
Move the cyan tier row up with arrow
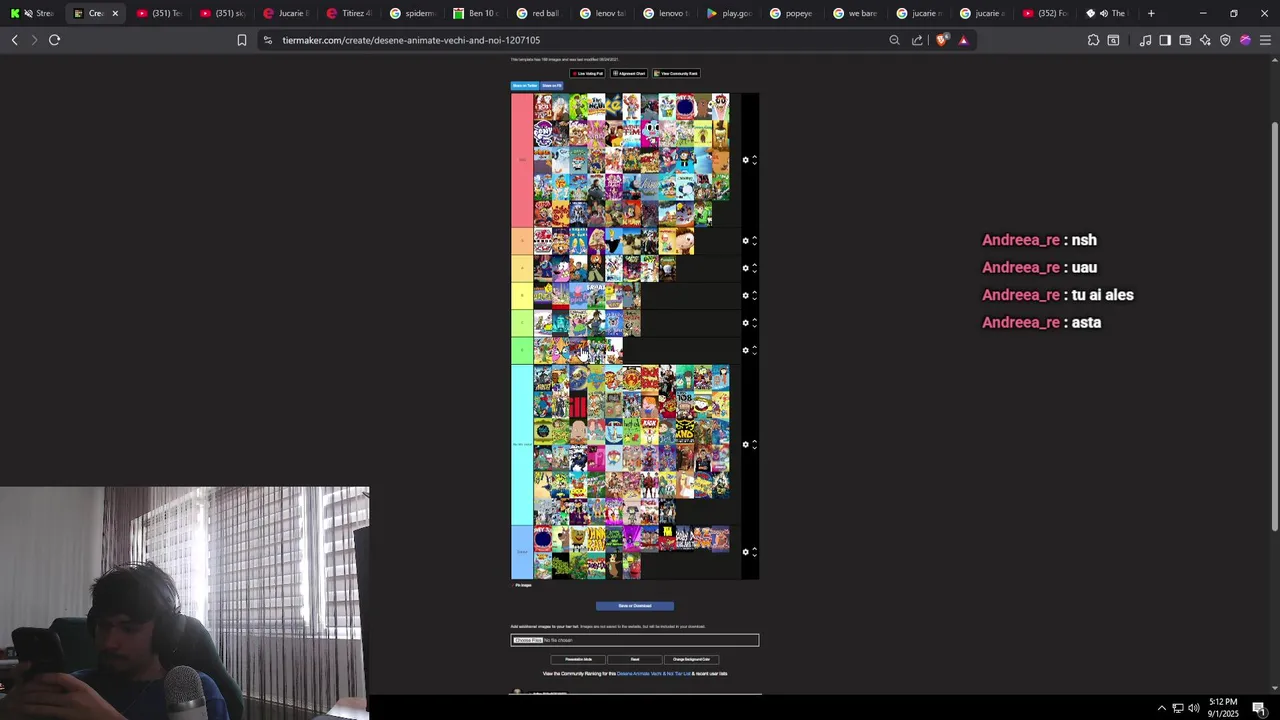[x=754, y=441]
